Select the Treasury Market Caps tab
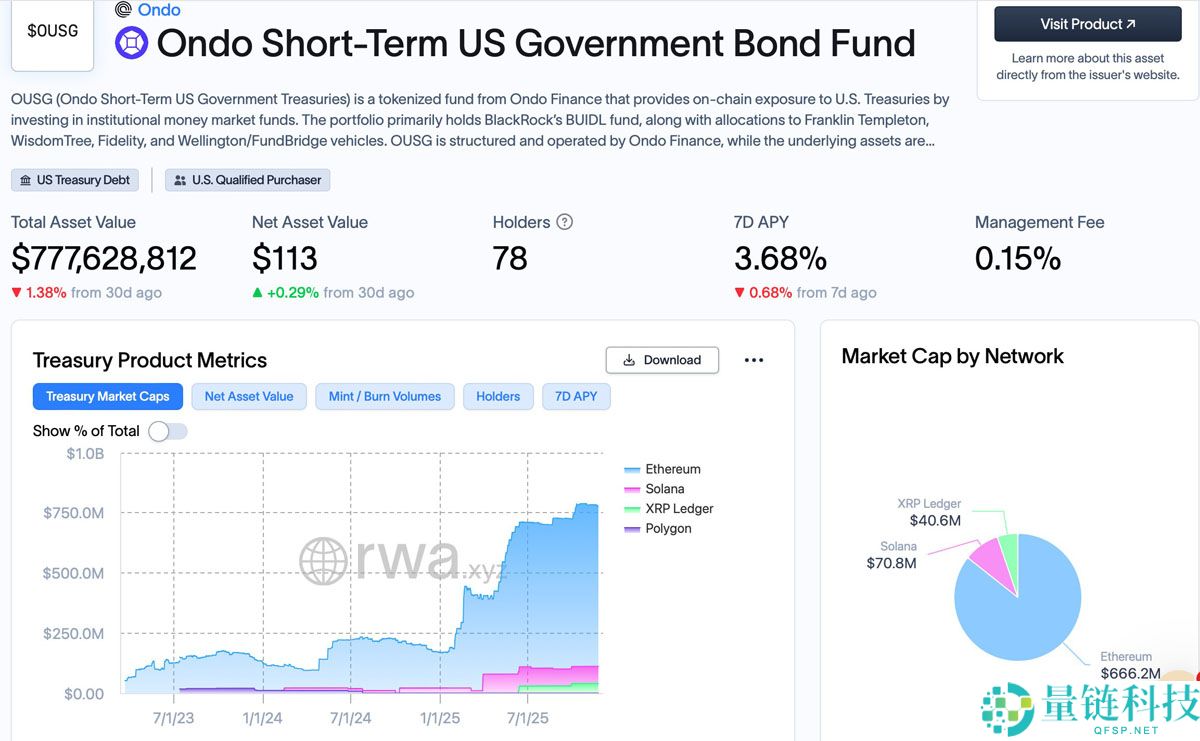This screenshot has width=1200, height=741. [107, 396]
